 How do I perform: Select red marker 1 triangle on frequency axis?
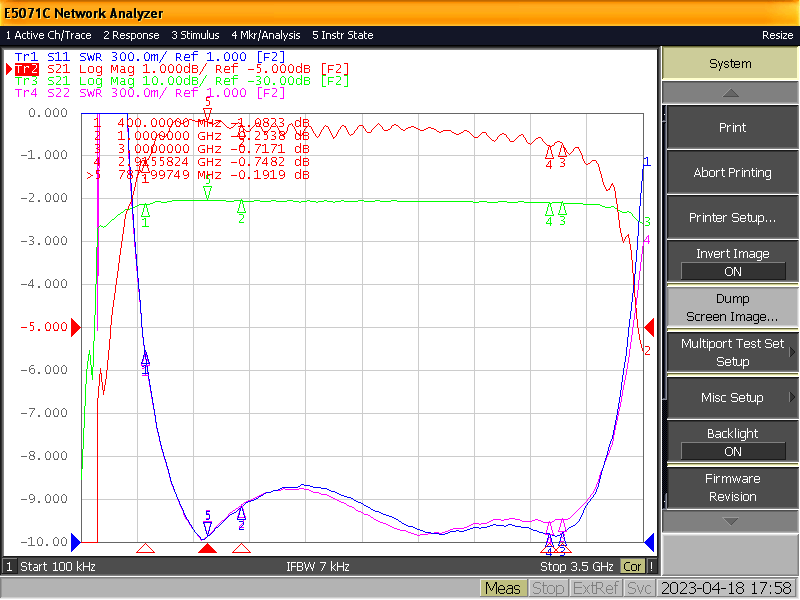(x=145, y=548)
